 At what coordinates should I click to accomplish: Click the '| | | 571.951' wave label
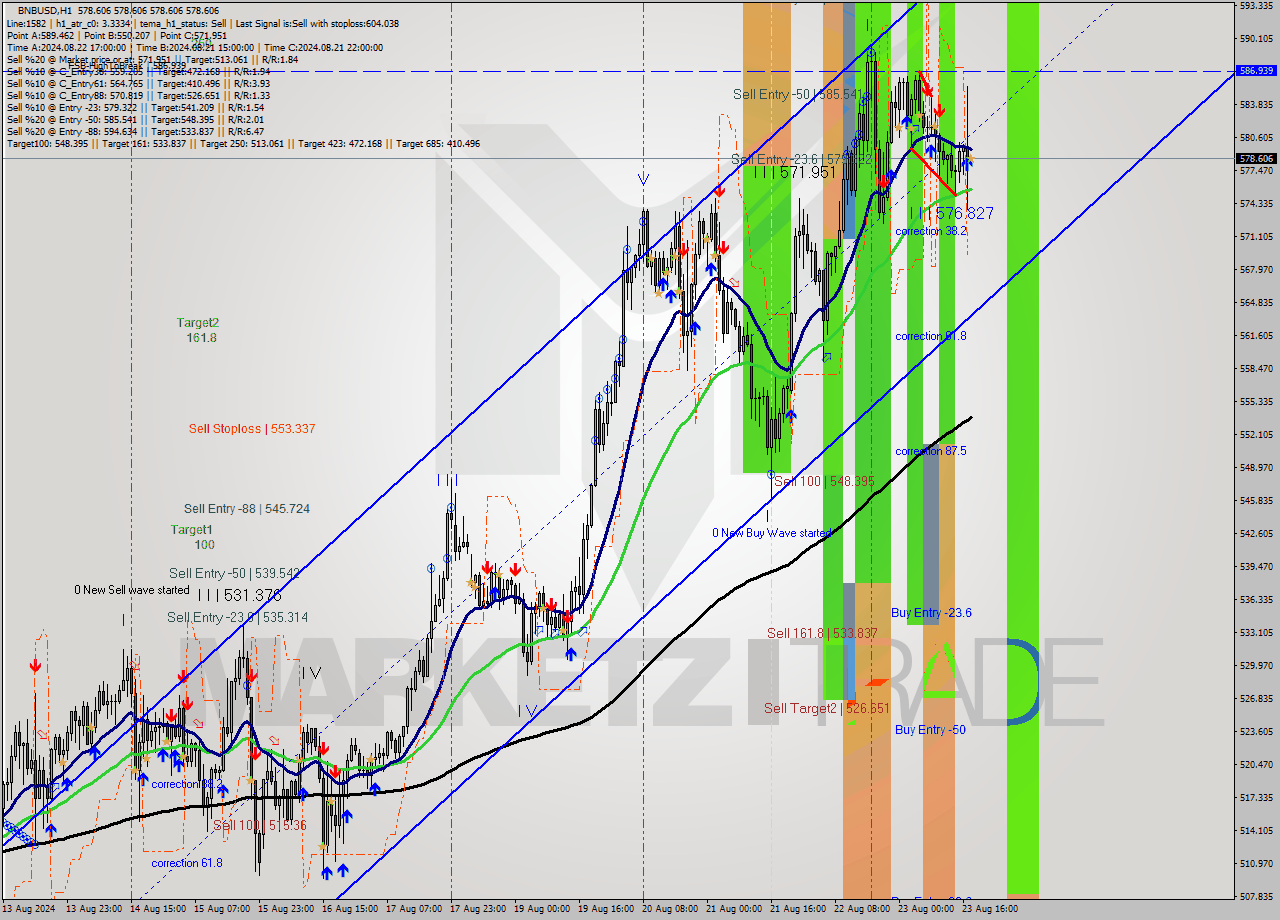pyautogui.click(x=795, y=172)
